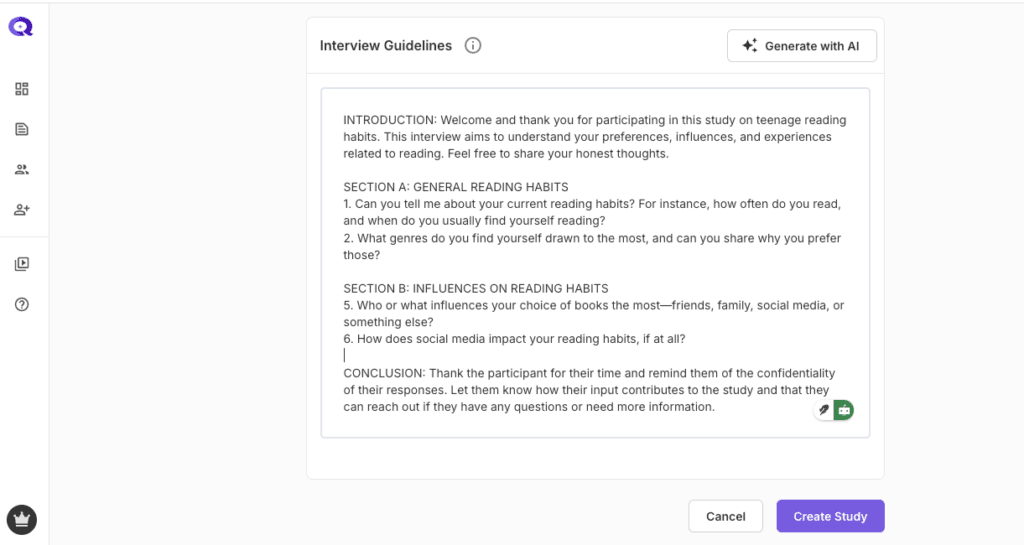Viewport: 1024px width, 545px height.
Task: Click the crown upgrade icon at bottom left
Action: tap(22, 519)
